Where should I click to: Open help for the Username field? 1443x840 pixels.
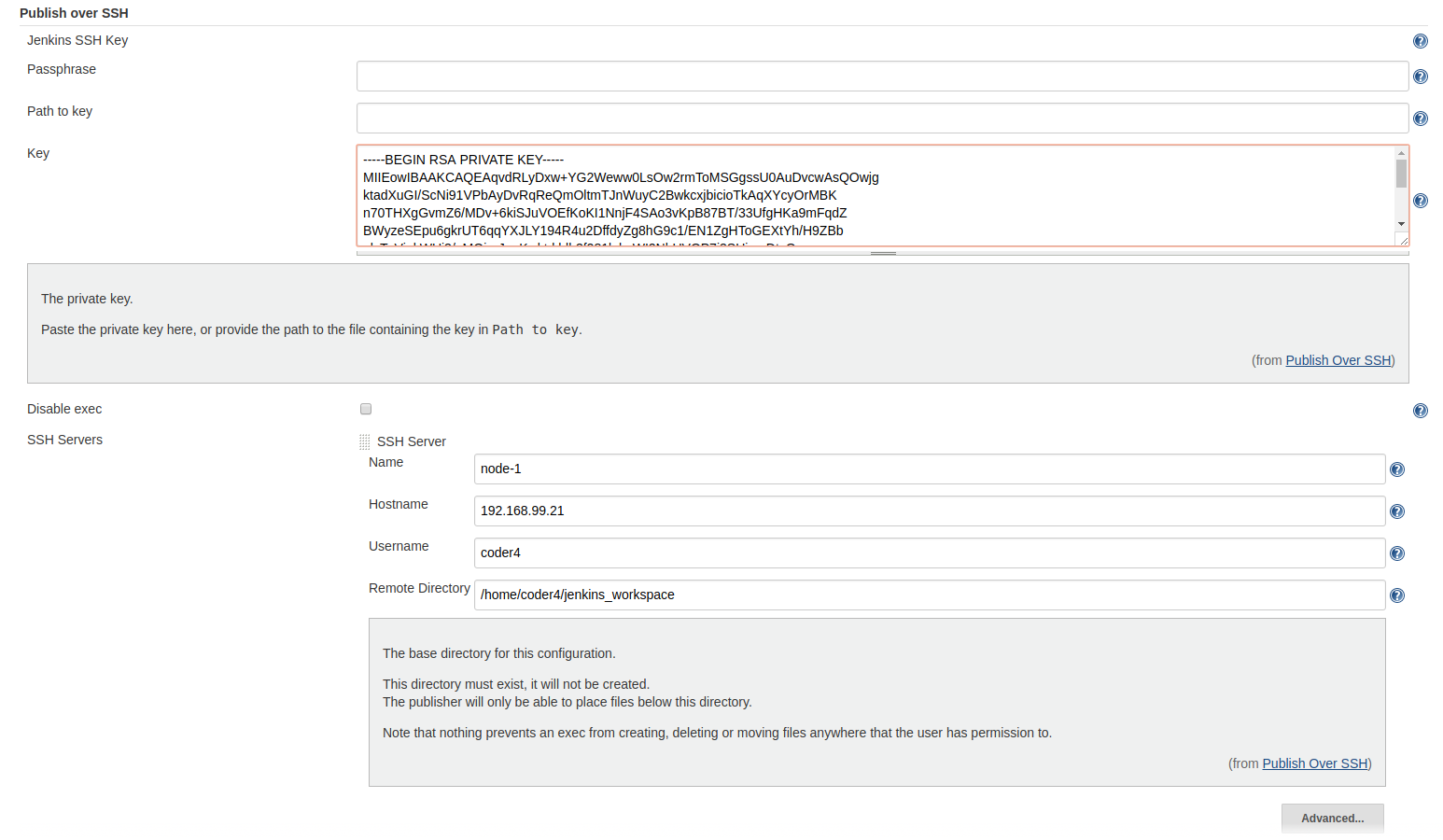(x=1396, y=553)
